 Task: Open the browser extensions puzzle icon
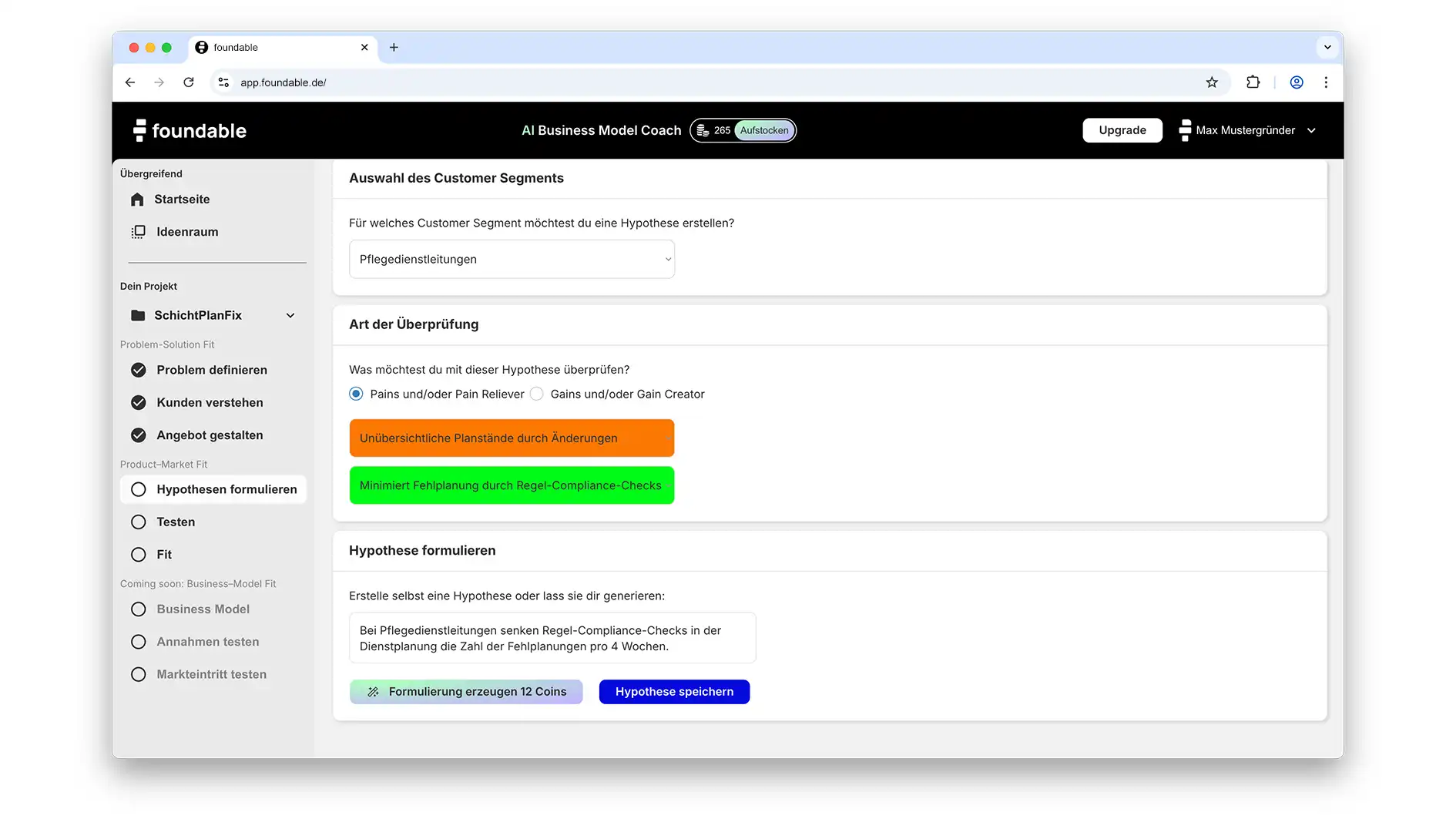click(x=1253, y=82)
